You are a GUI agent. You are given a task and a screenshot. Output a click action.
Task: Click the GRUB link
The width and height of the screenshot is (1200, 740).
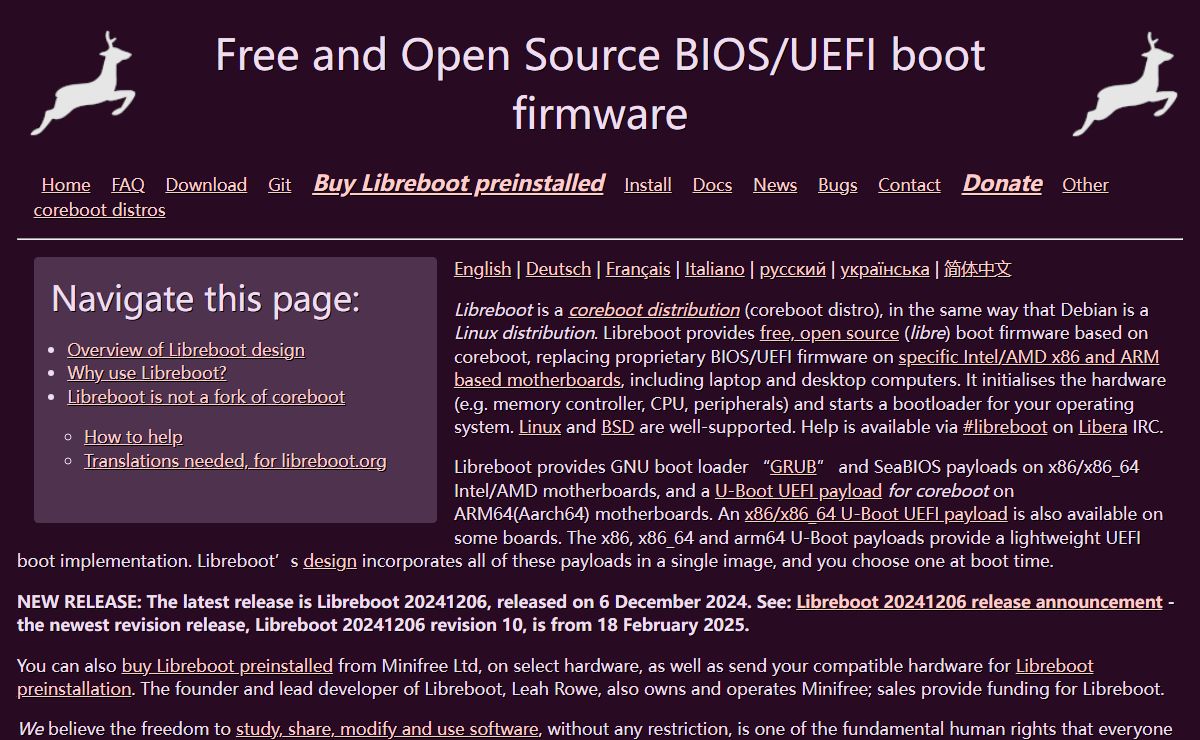(x=793, y=467)
